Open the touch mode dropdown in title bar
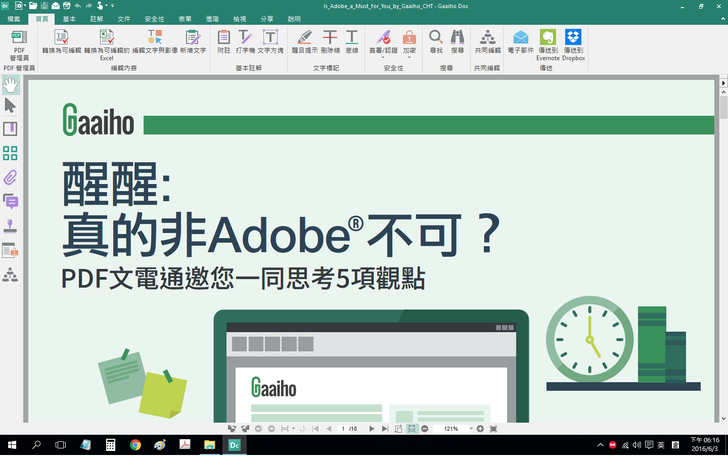Screen dimensions: 728x457 tap(106, 6)
